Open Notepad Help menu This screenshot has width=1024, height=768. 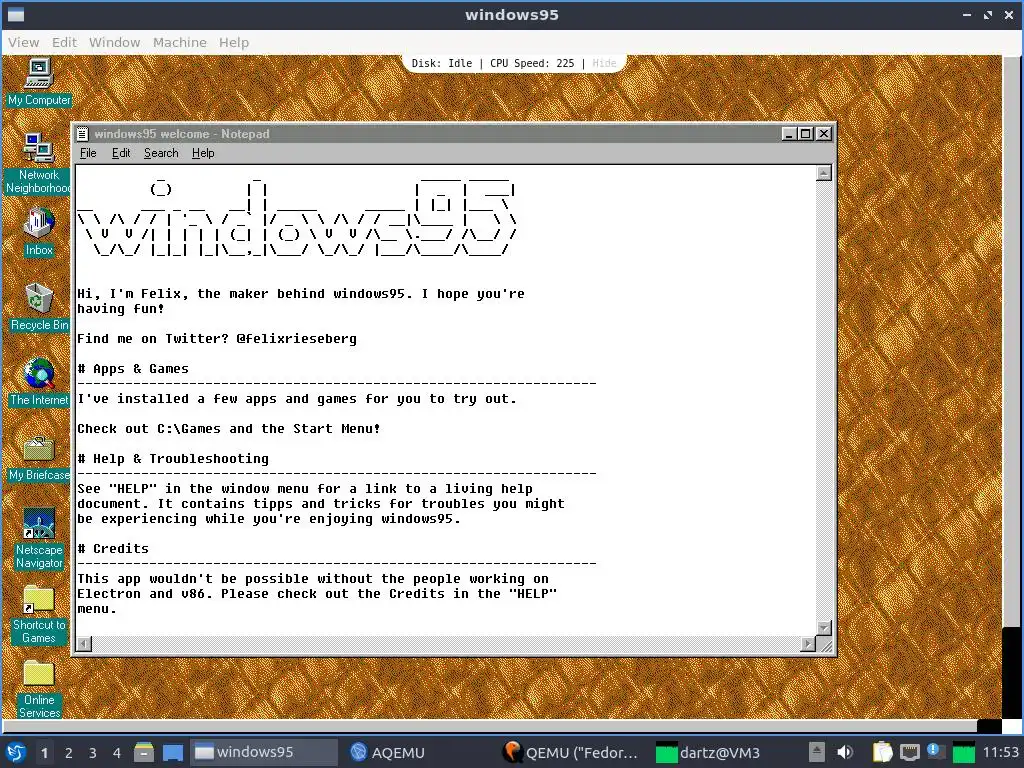pos(203,153)
